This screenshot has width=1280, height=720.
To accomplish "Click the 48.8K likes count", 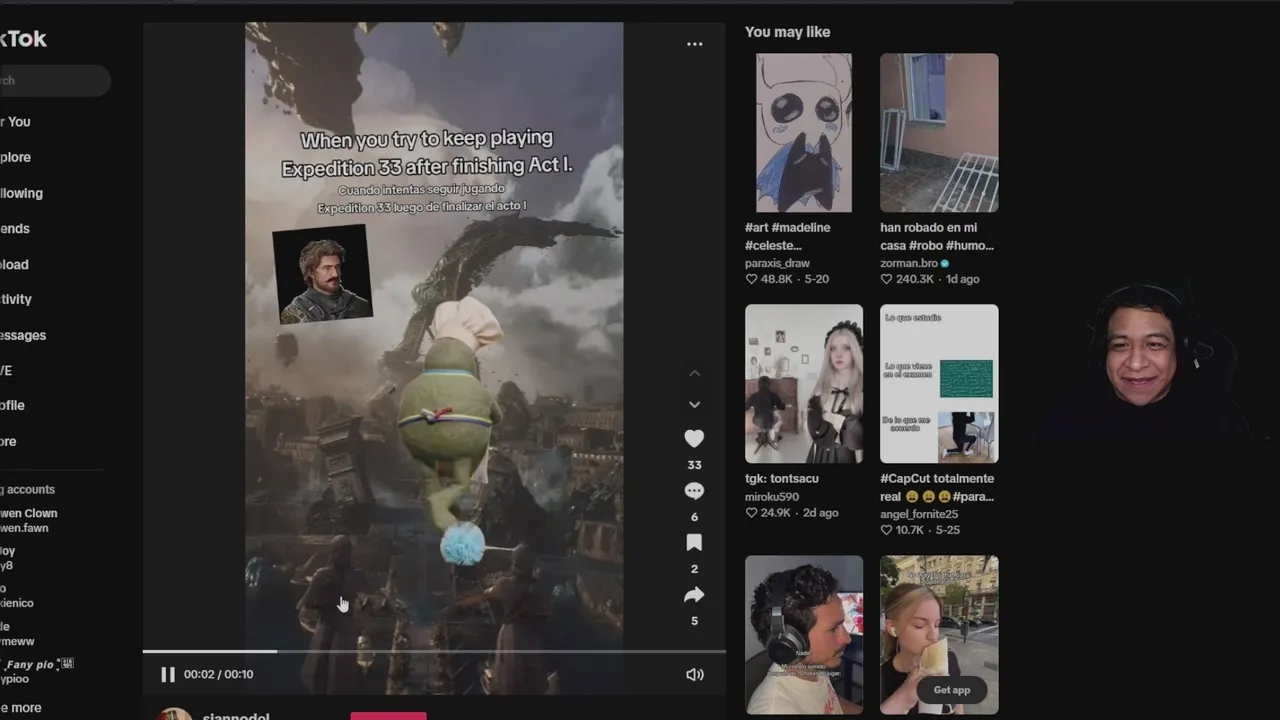I will (776, 280).
